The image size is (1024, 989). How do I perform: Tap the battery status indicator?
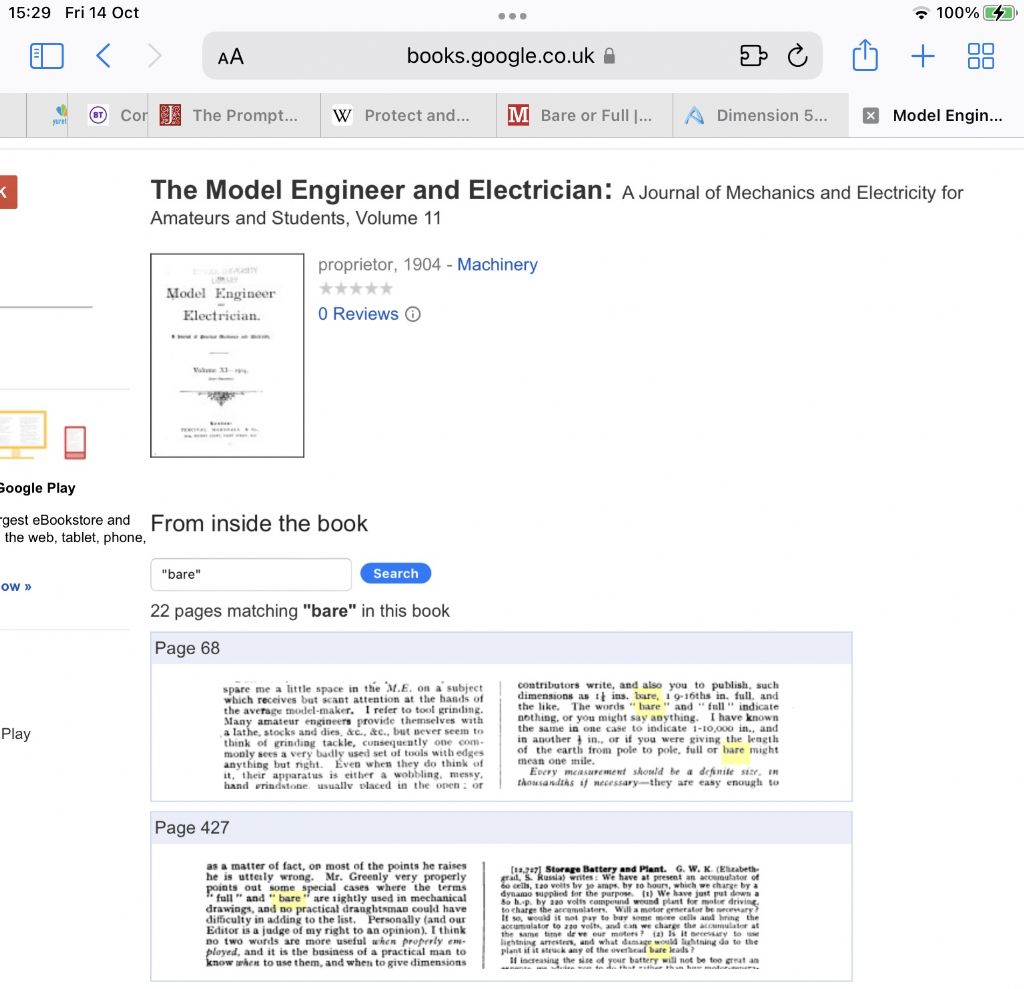999,13
